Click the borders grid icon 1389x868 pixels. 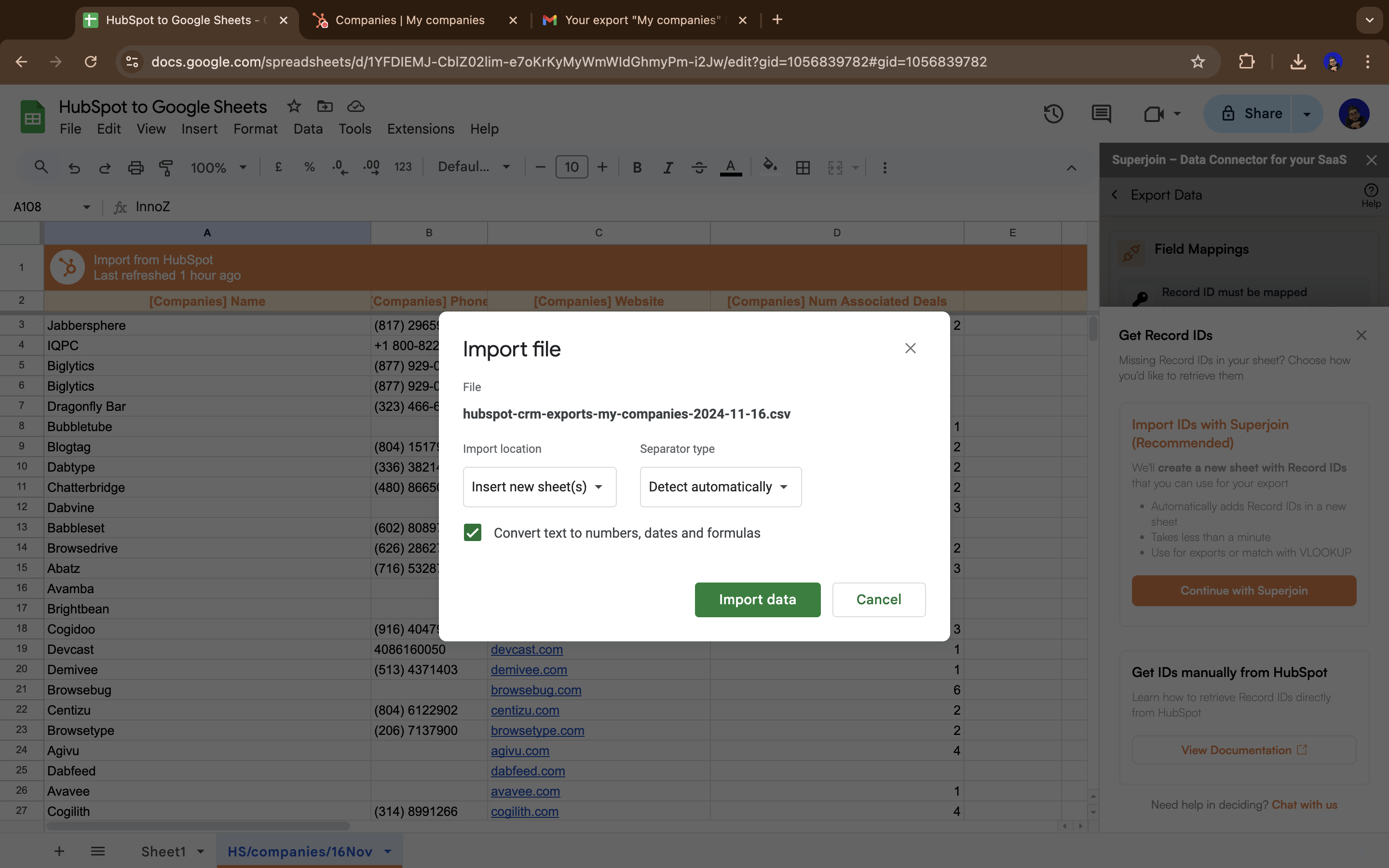(803, 168)
